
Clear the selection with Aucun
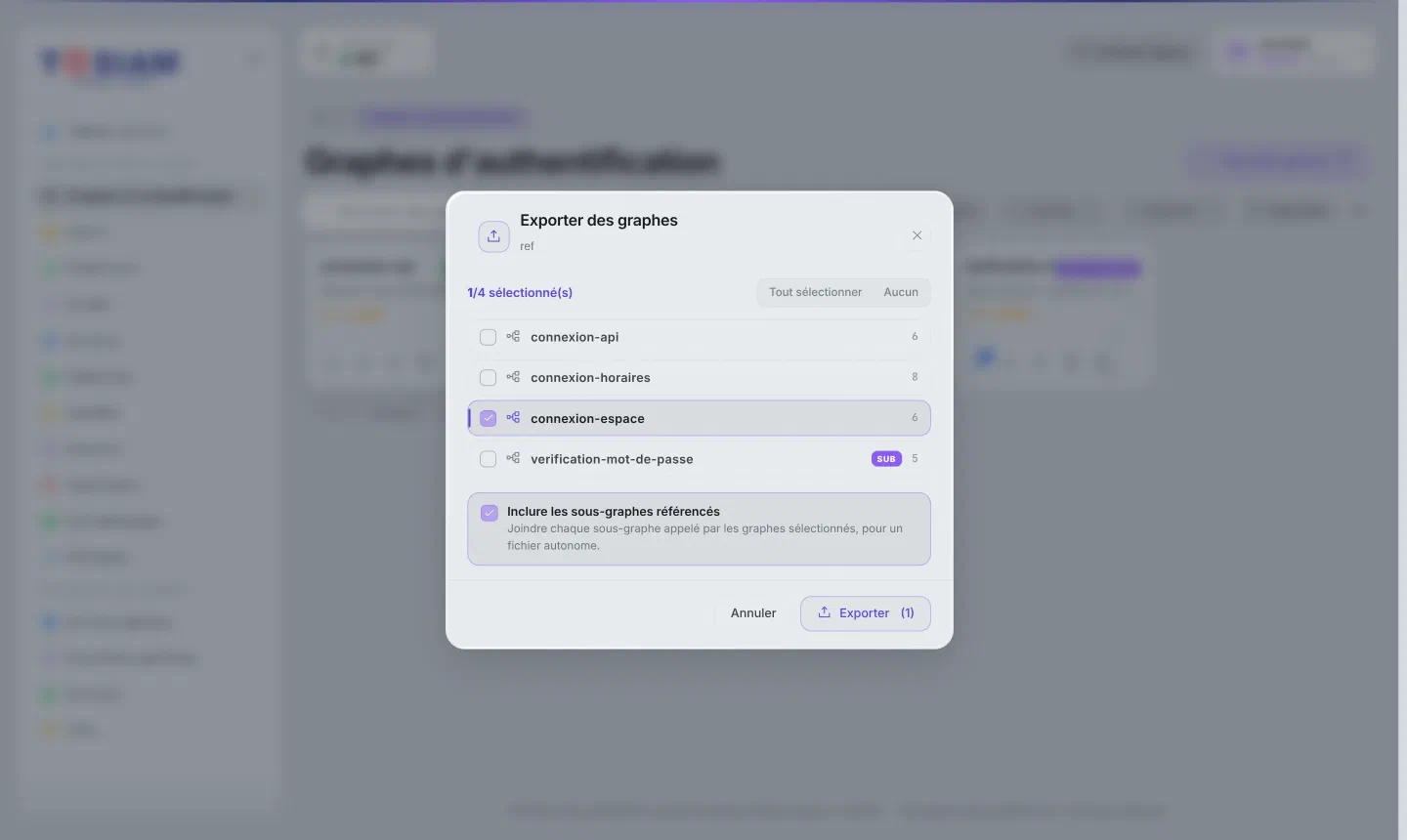[x=901, y=292]
